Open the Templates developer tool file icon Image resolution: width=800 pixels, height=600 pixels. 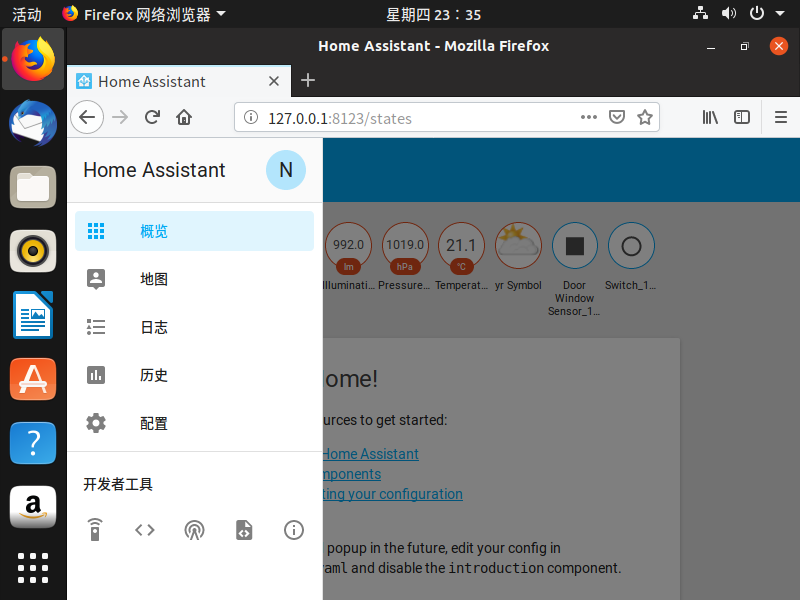244,530
